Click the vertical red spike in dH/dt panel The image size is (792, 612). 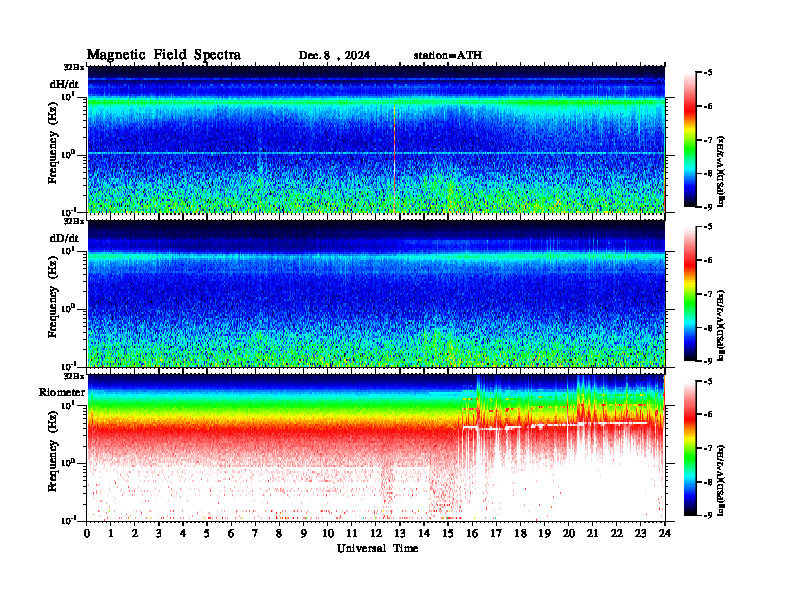pos(394,158)
